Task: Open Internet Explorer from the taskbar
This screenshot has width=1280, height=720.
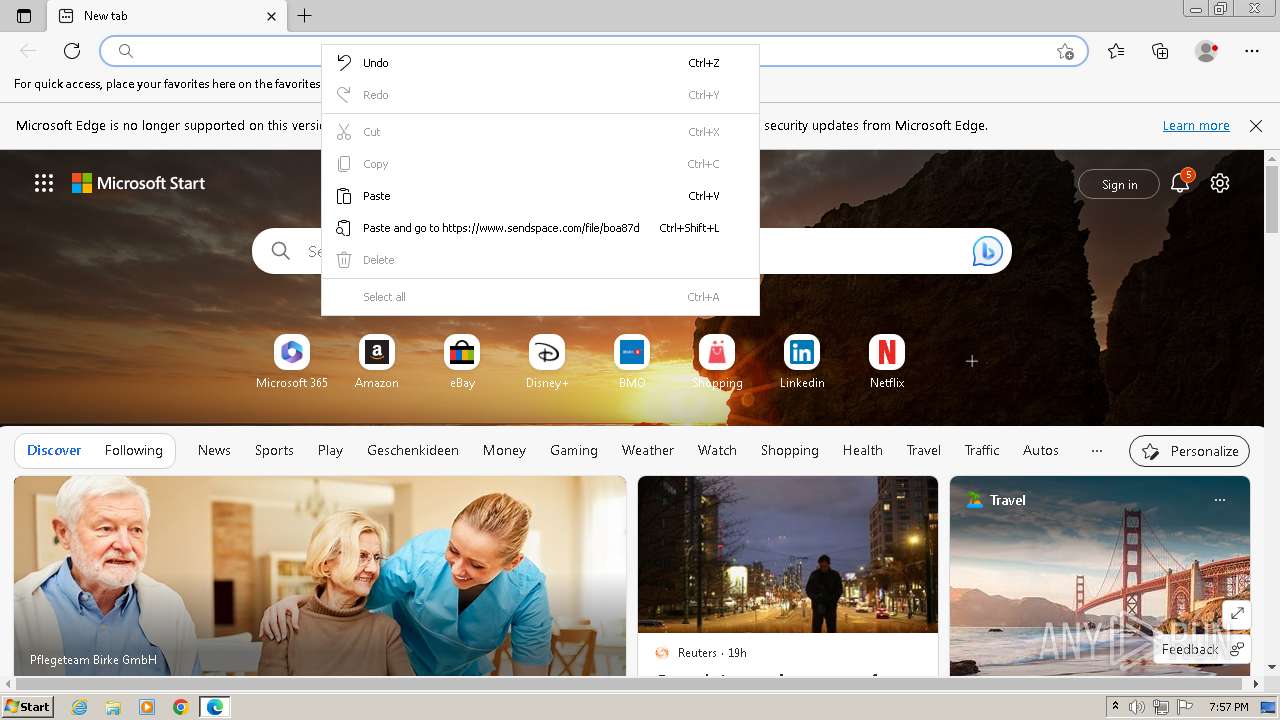Action: (80, 707)
